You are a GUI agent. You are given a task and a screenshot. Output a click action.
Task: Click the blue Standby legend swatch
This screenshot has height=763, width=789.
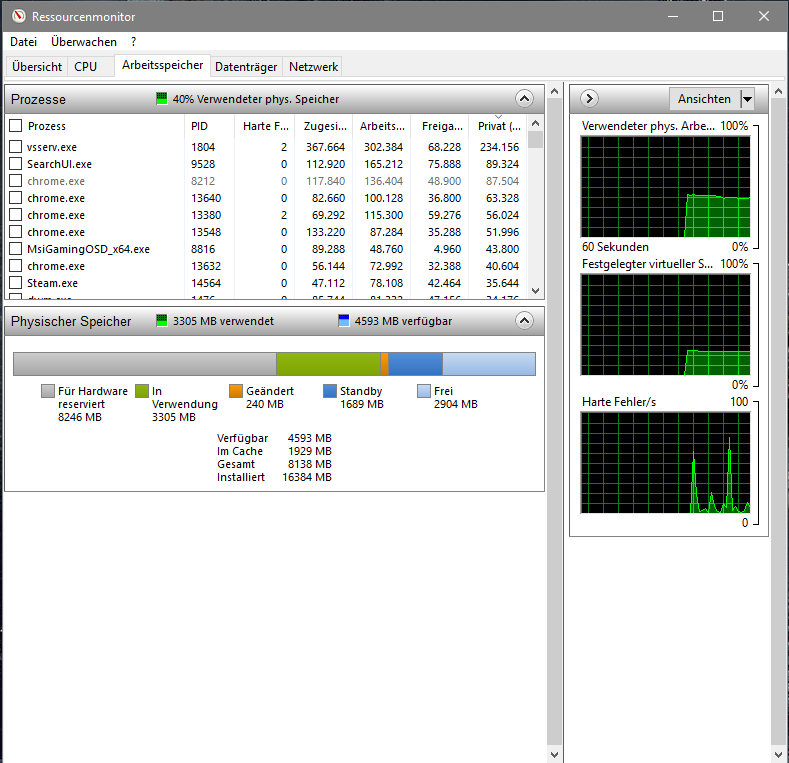[330, 391]
